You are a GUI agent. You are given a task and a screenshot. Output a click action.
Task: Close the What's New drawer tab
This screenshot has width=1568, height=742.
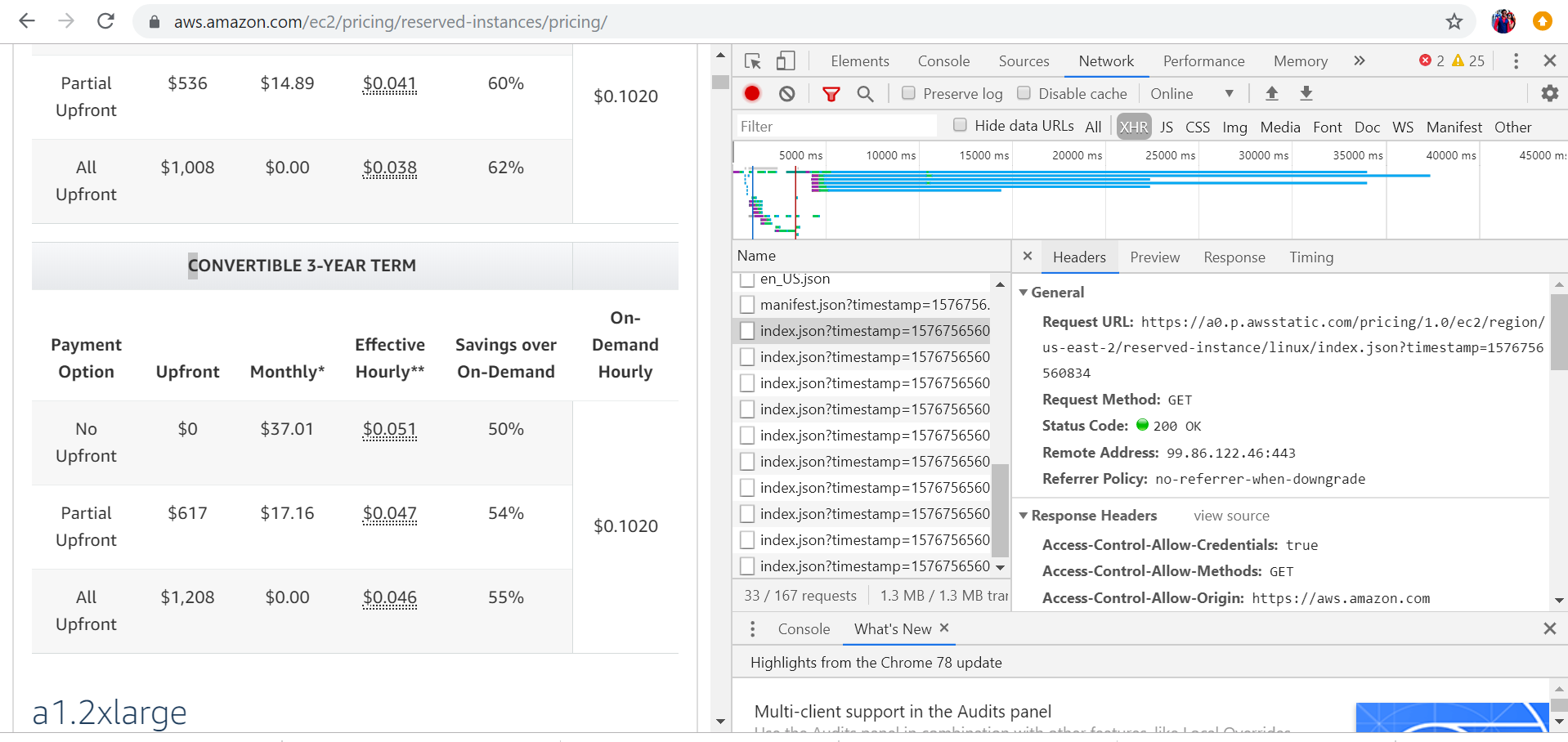(x=944, y=628)
